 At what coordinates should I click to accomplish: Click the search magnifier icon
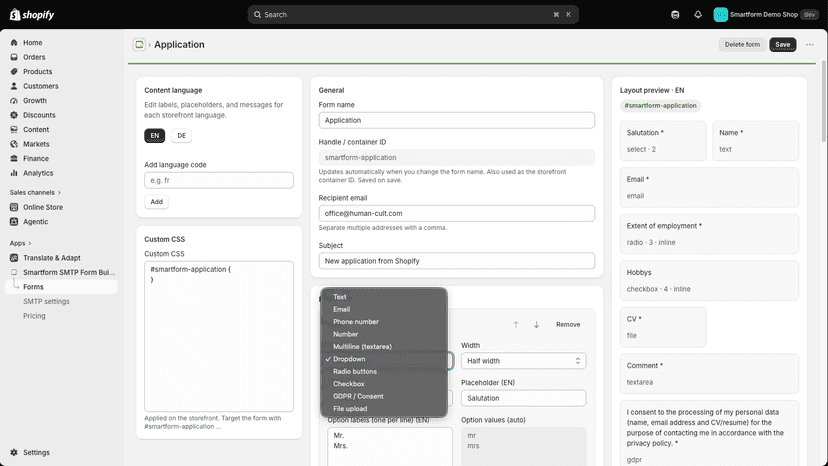pyautogui.click(x=257, y=14)
